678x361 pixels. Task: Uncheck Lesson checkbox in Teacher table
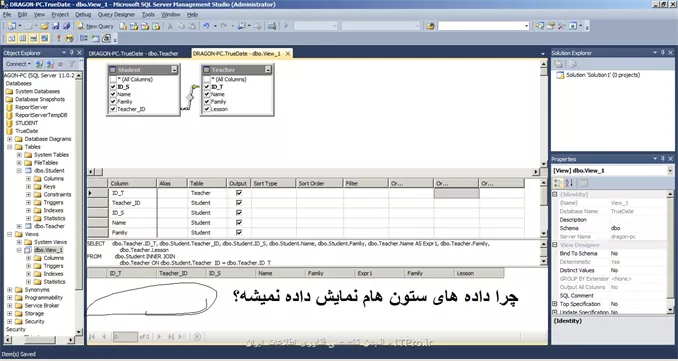(x=207, y=109)
